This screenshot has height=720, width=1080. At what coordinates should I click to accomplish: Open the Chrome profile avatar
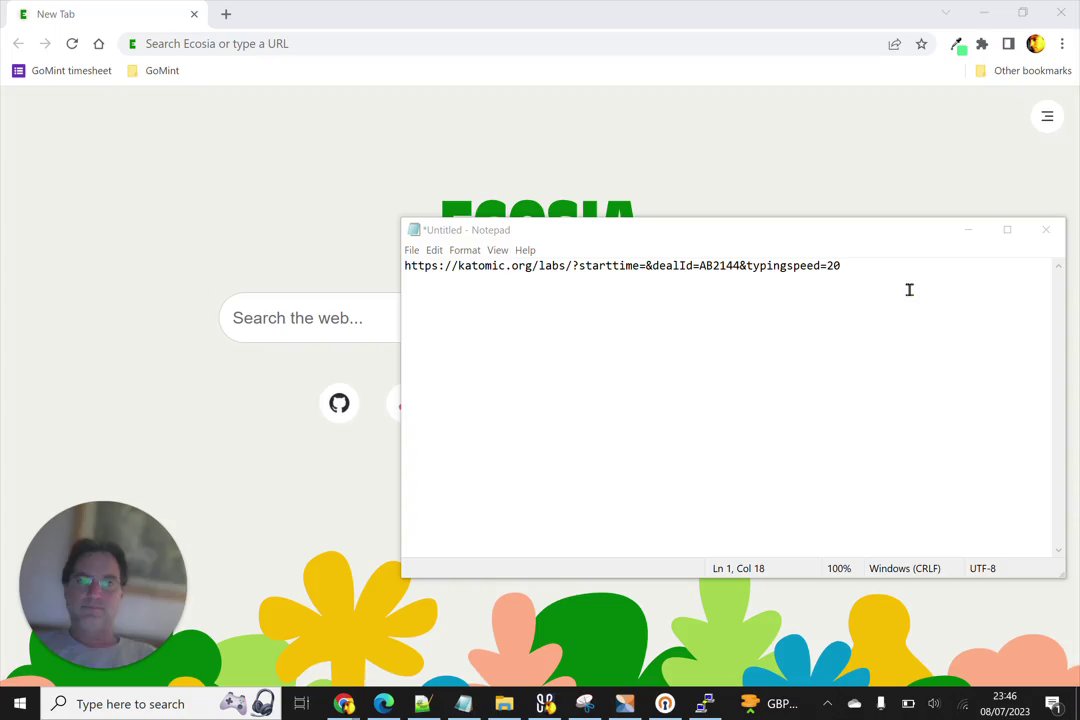(x=1035, y=43)
